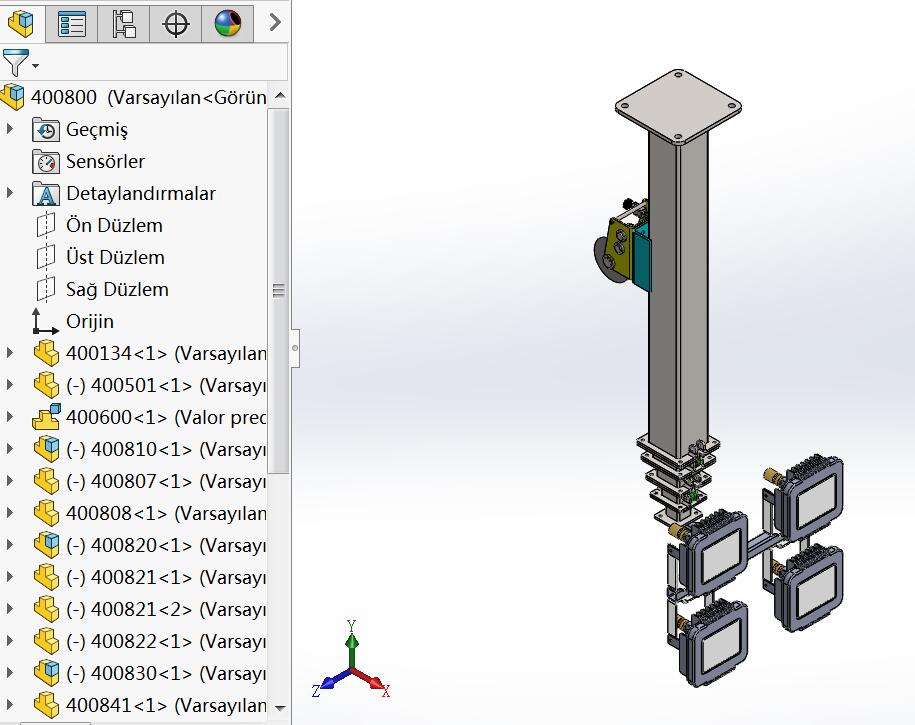
Task: Select component 400600<1> (Valor pred
Action: point(166,417)
